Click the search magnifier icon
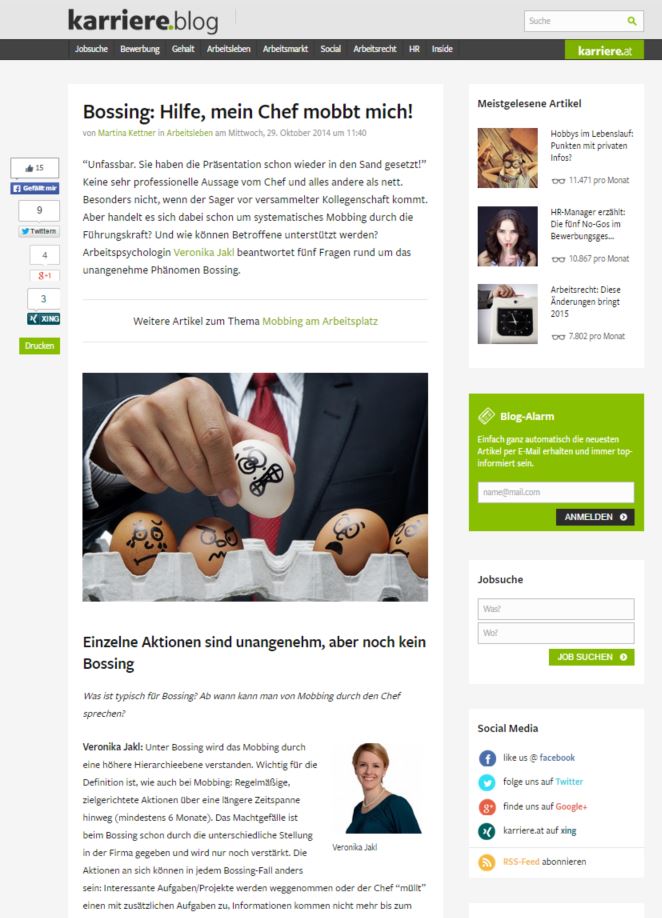 632,21
